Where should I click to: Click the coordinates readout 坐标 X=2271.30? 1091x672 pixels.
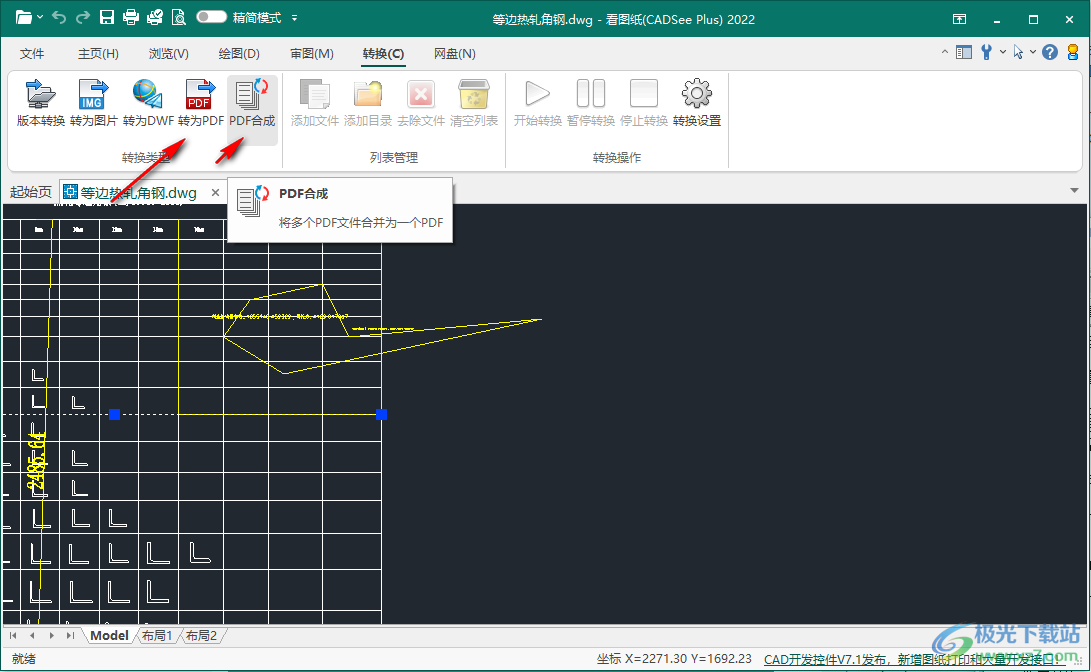tap(674, 658)
